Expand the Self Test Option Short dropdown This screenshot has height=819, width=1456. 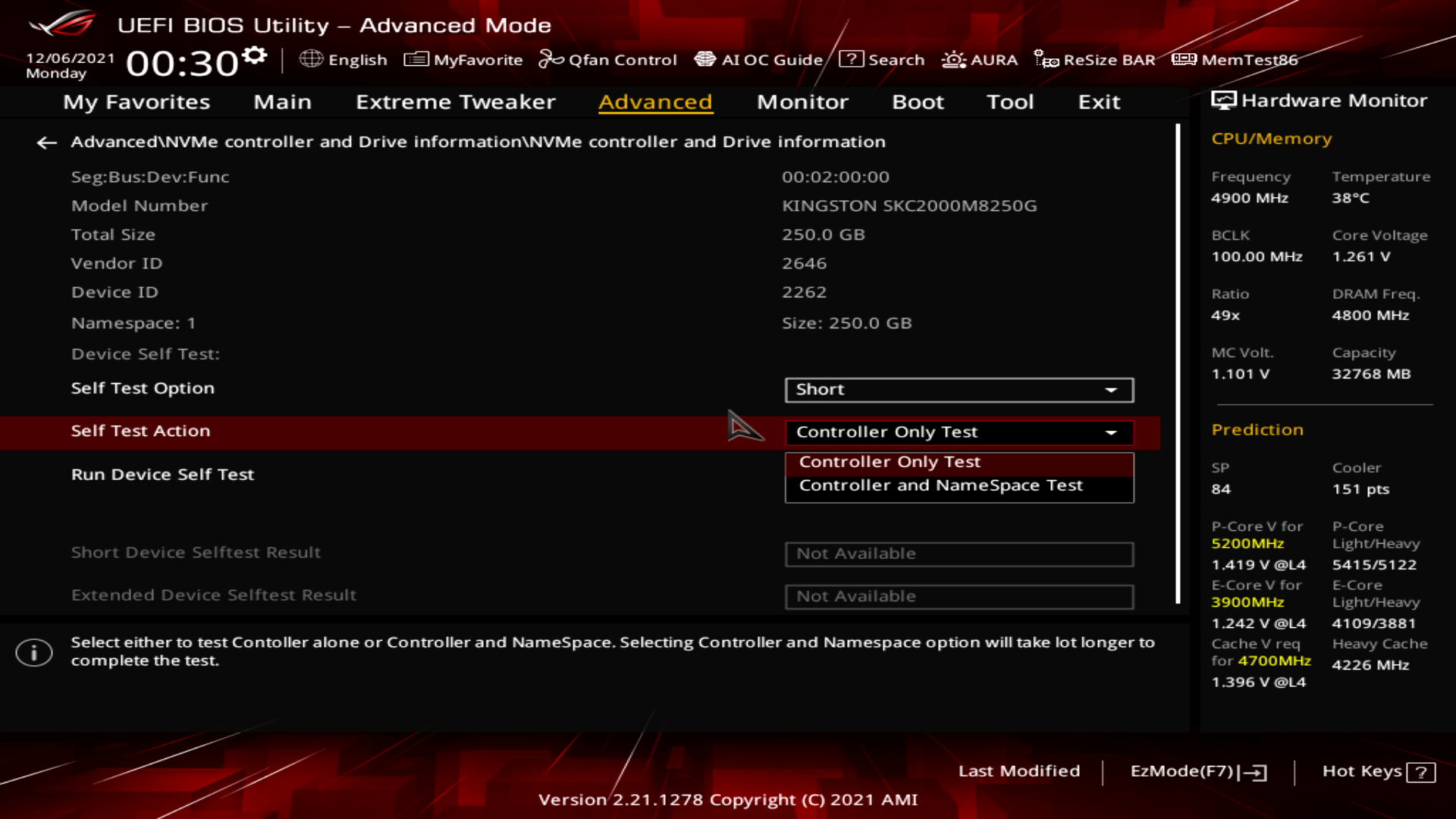tap(959, 390)
